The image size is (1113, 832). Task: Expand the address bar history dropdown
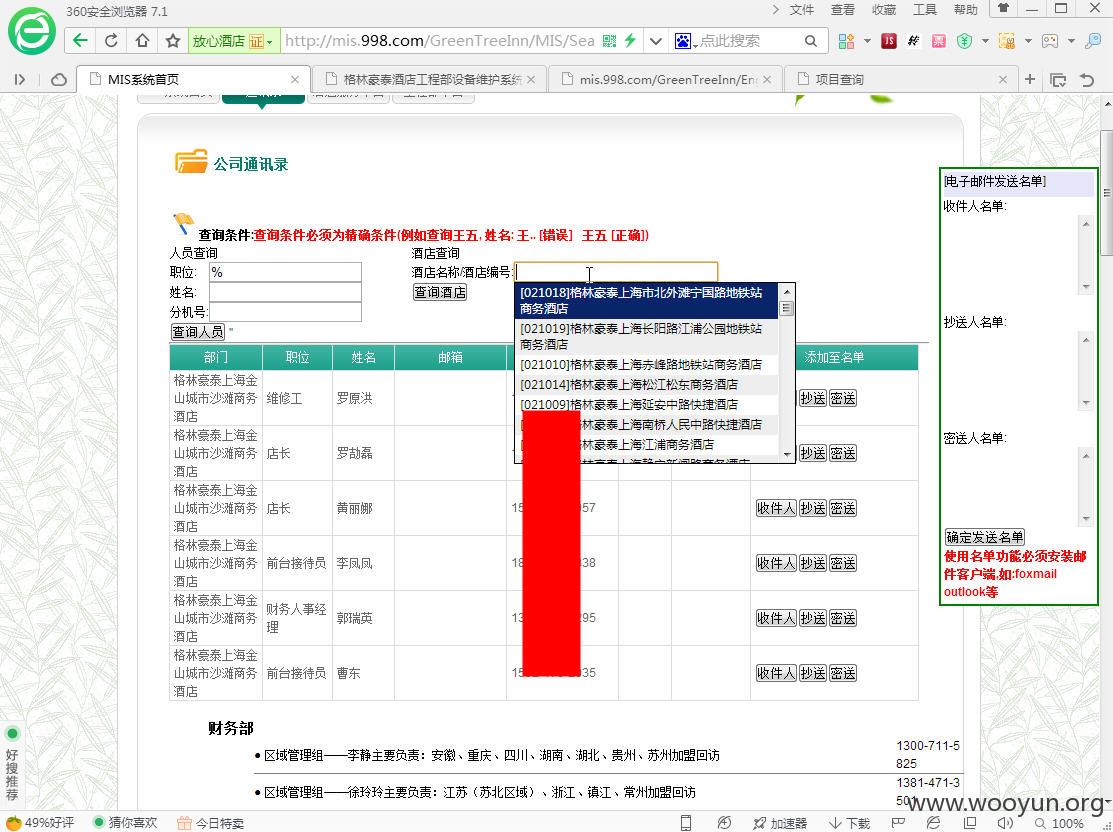656,41
